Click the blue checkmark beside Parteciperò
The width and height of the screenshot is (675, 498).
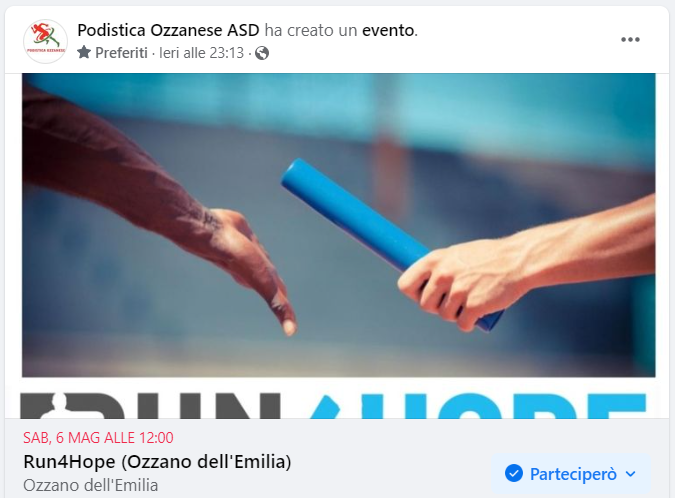pos(514,473)
